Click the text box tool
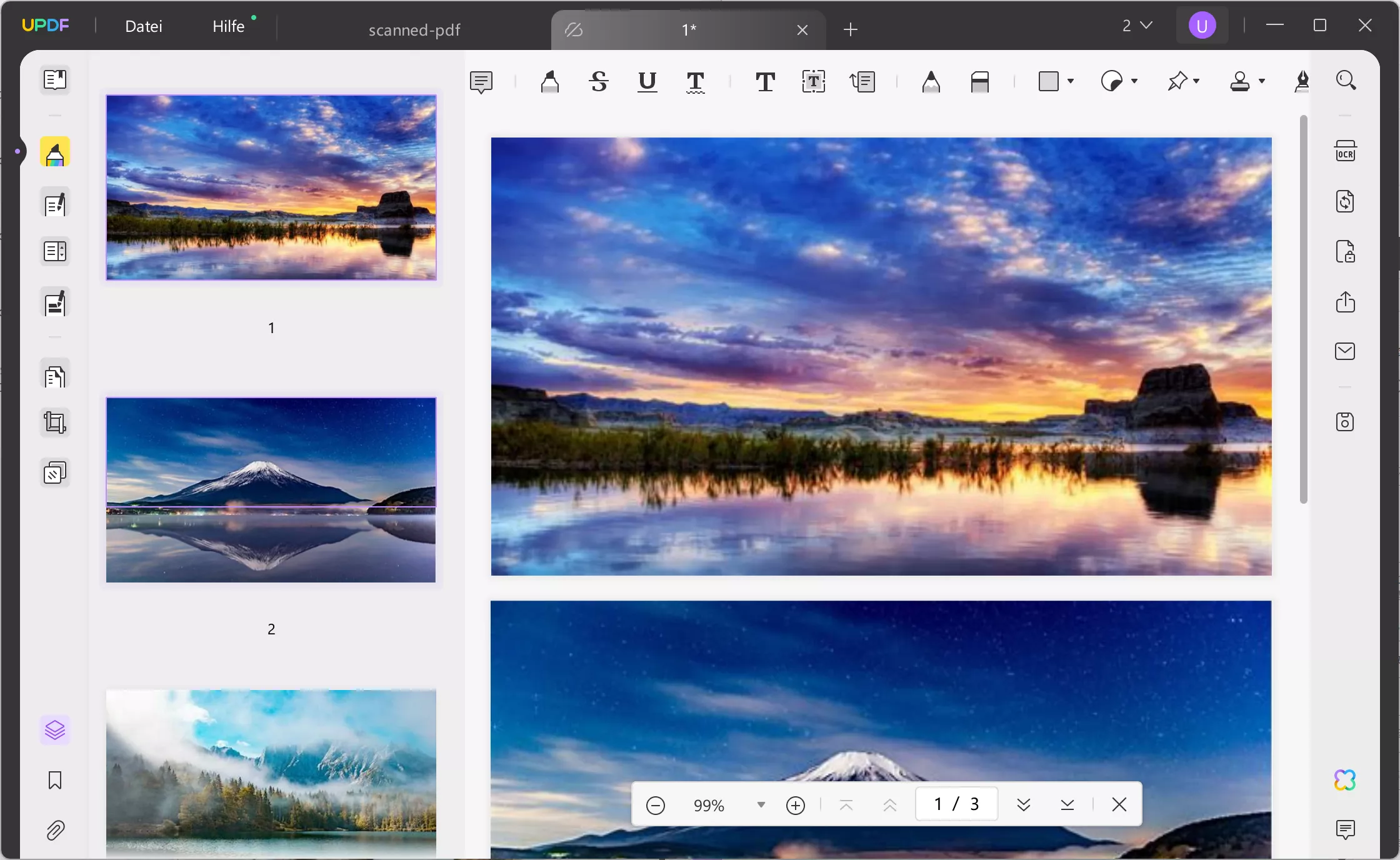The width and height of the screenshot is (1400, 860). pos(813,82)
